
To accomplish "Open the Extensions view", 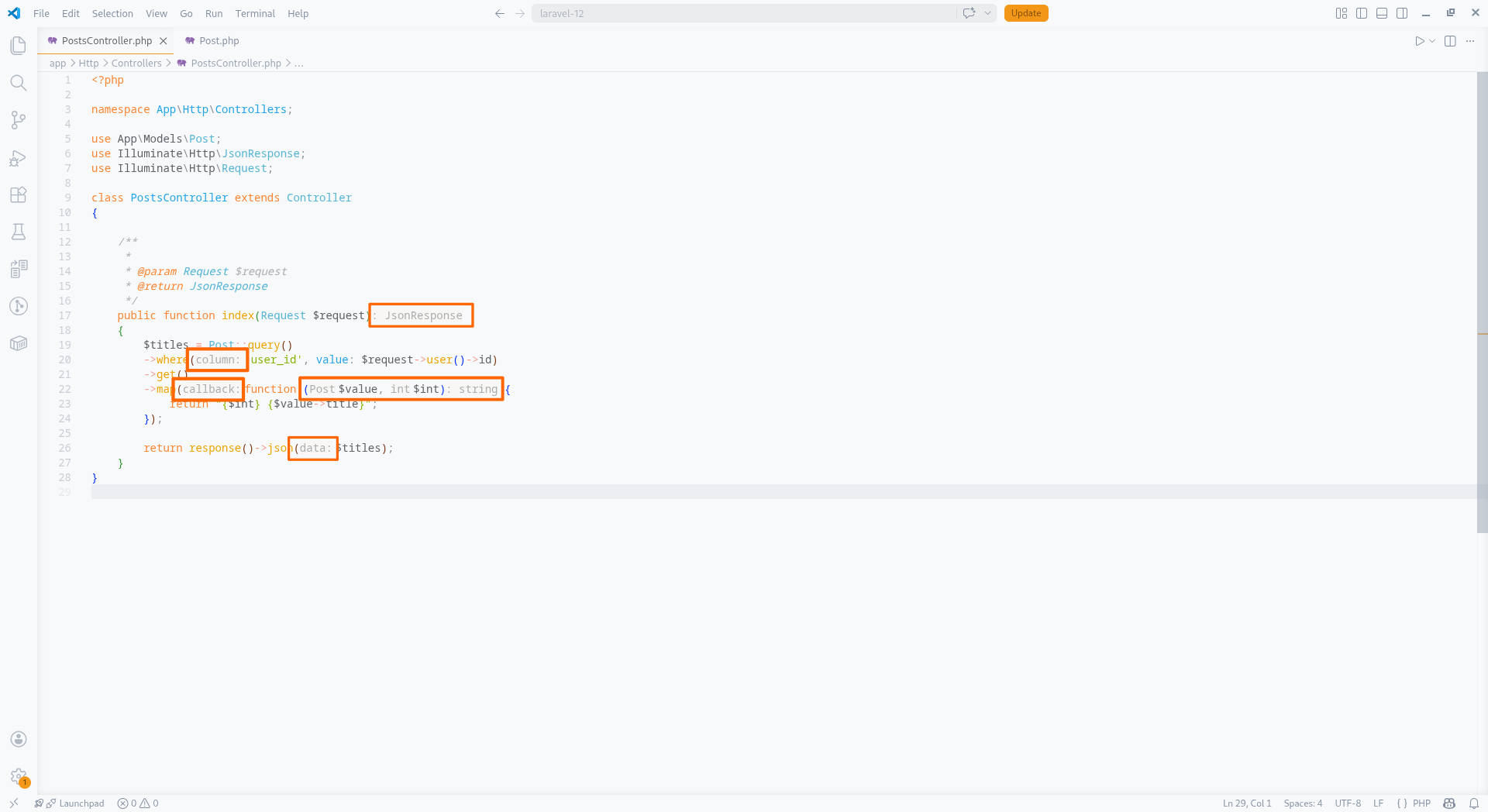I will coord(19,194).
